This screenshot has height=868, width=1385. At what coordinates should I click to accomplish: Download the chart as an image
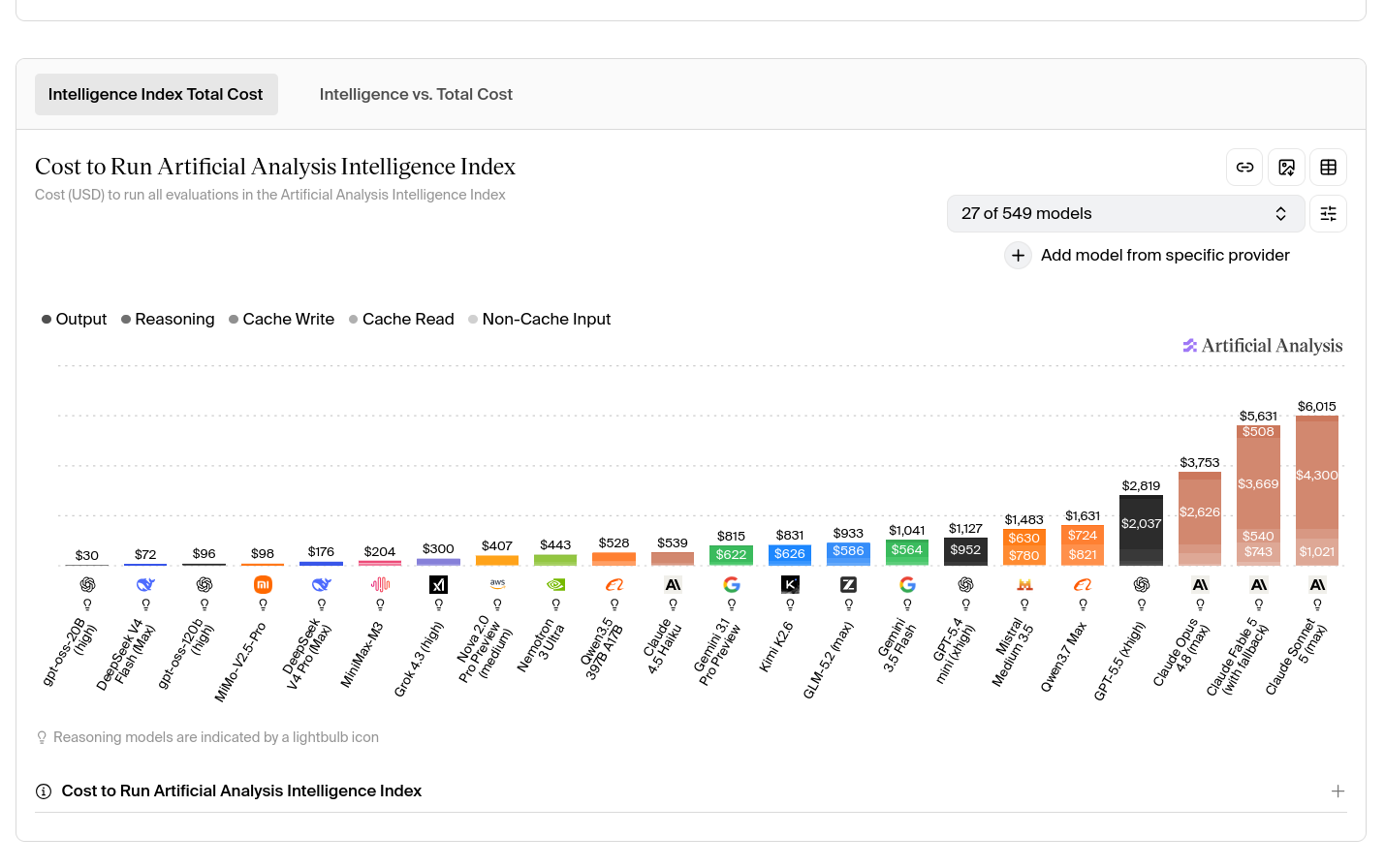tap(1286, 168)
